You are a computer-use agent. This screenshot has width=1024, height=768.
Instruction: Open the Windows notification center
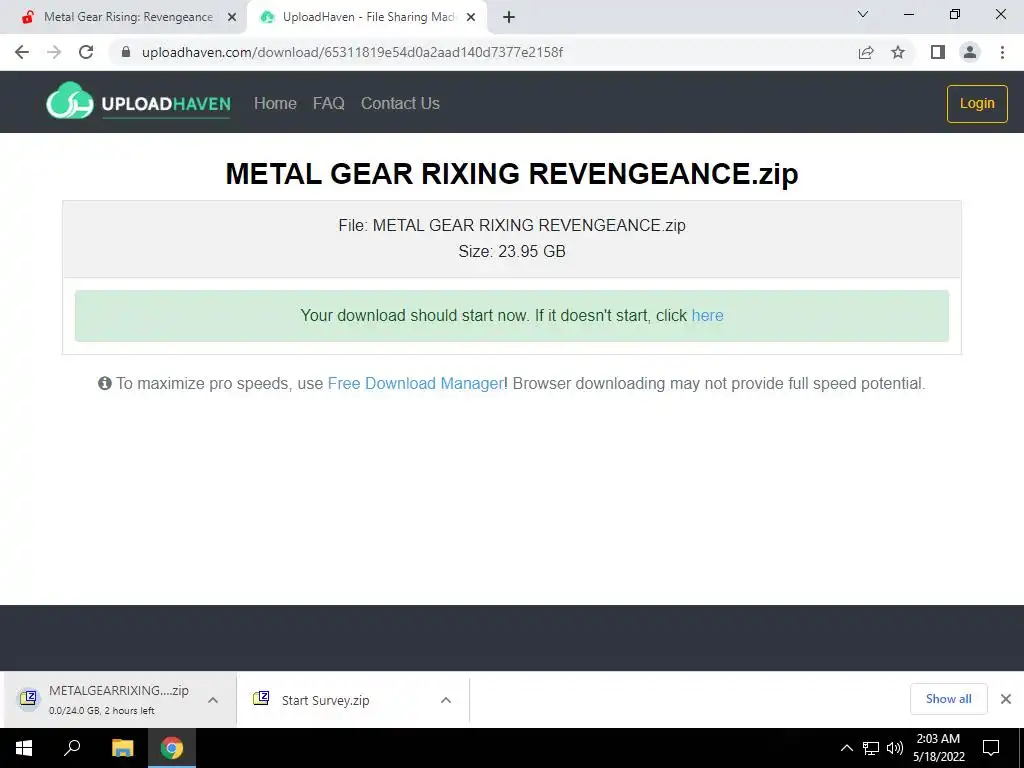click(x=991, y=748)
